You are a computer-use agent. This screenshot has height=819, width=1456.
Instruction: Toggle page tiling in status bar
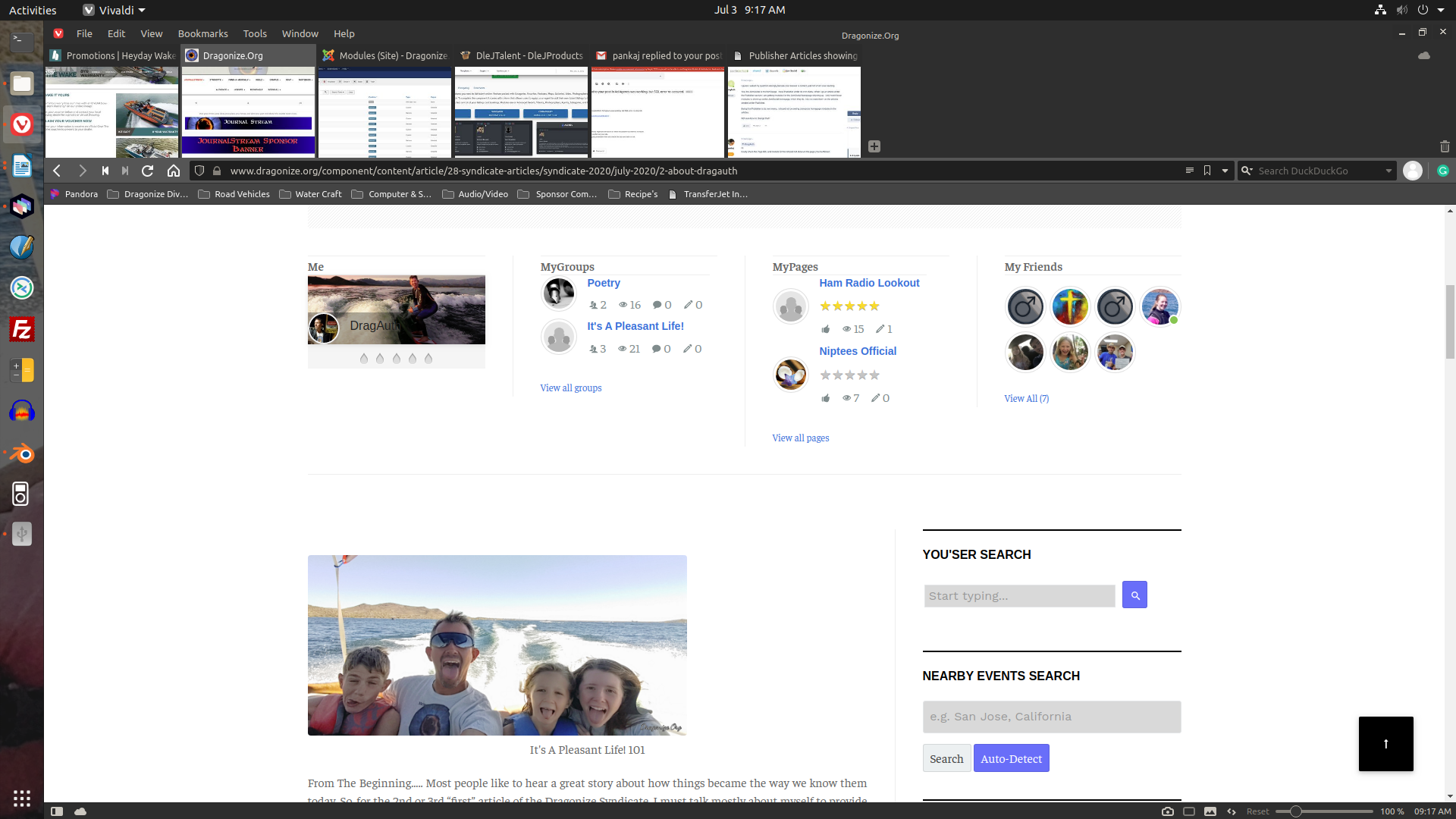point(1189,811)
